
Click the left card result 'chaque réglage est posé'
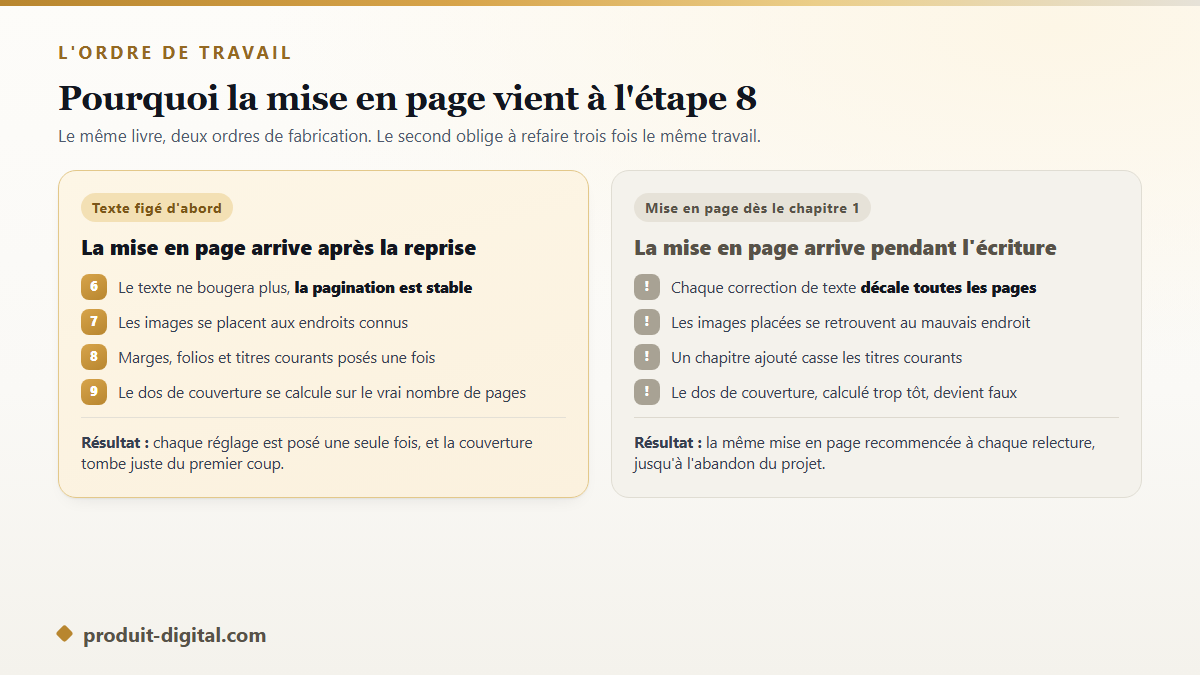(307, 453)
